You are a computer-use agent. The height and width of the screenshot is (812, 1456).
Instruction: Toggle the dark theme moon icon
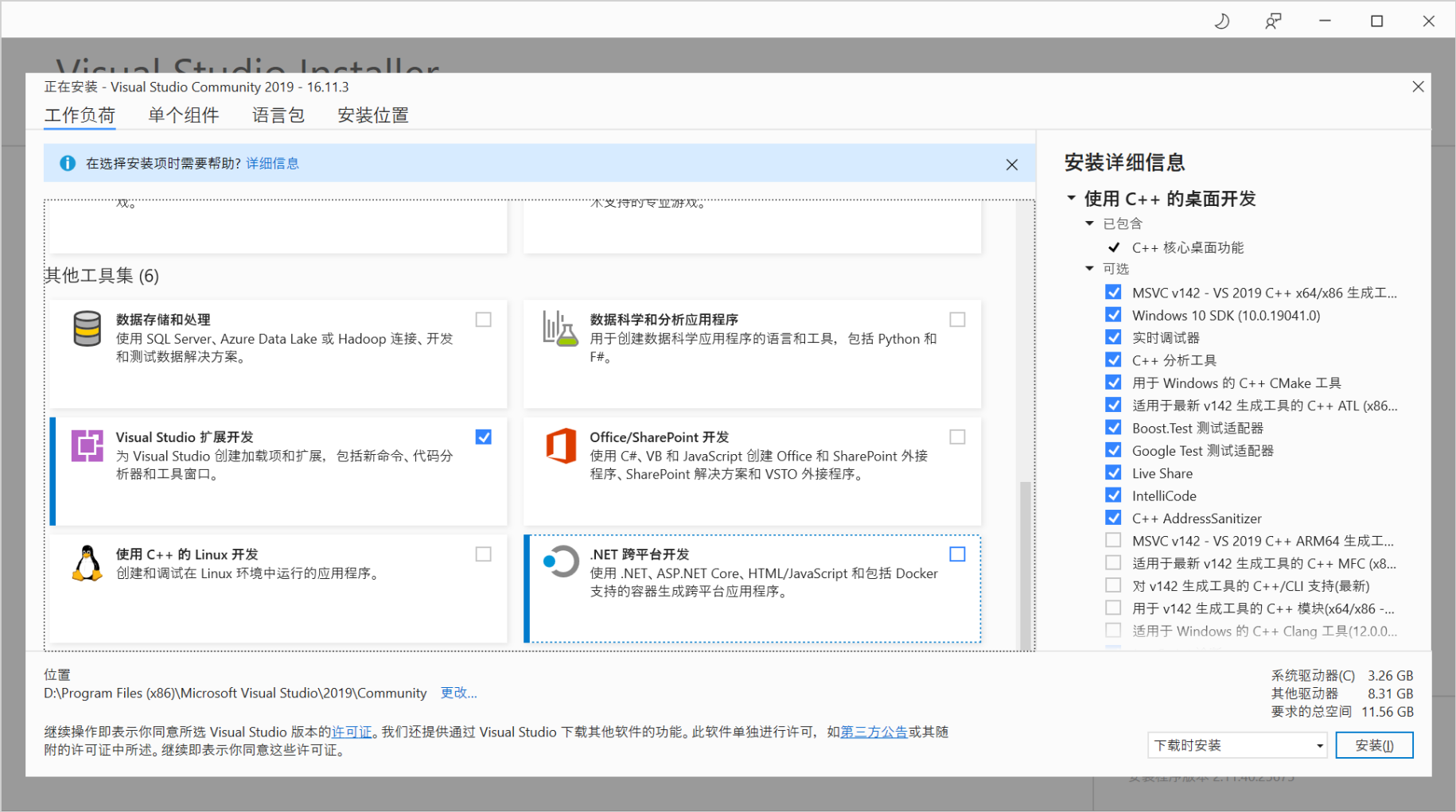[x=1222, y=21]
